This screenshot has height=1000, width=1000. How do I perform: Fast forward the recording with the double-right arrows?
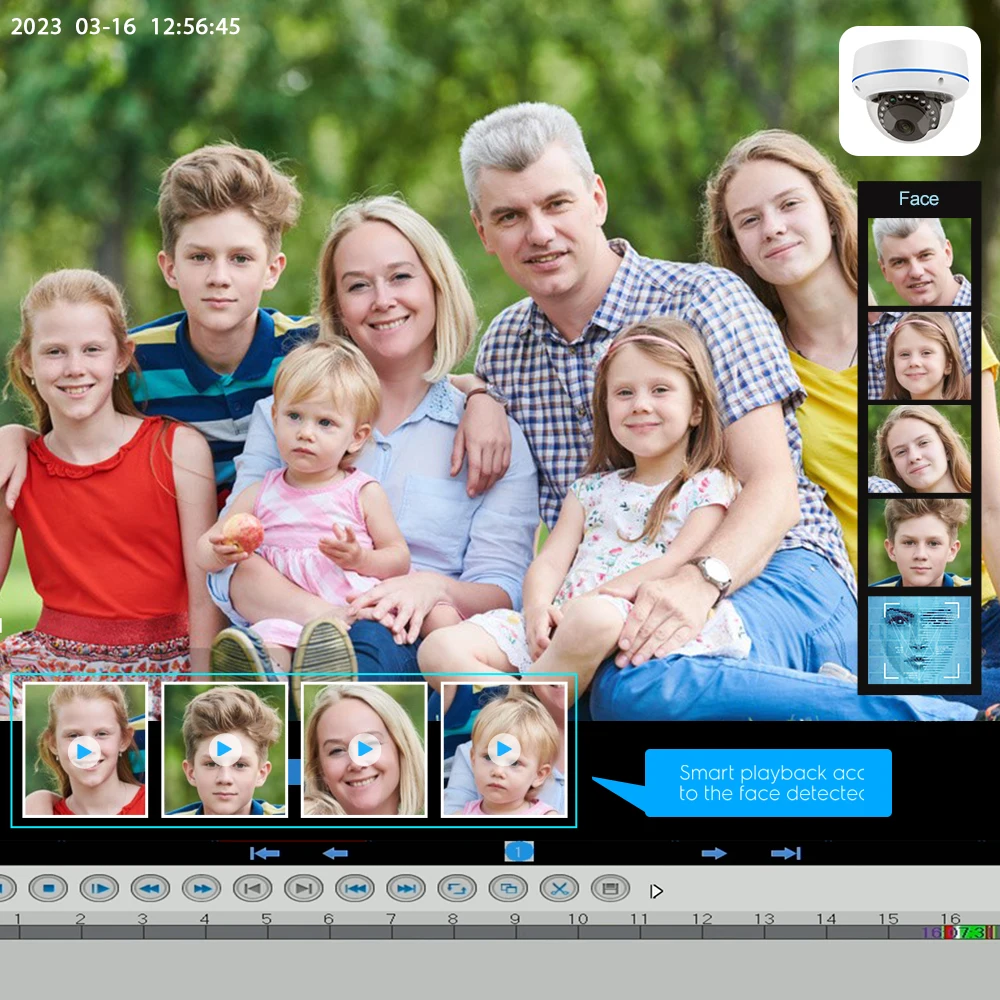(202, 888)
